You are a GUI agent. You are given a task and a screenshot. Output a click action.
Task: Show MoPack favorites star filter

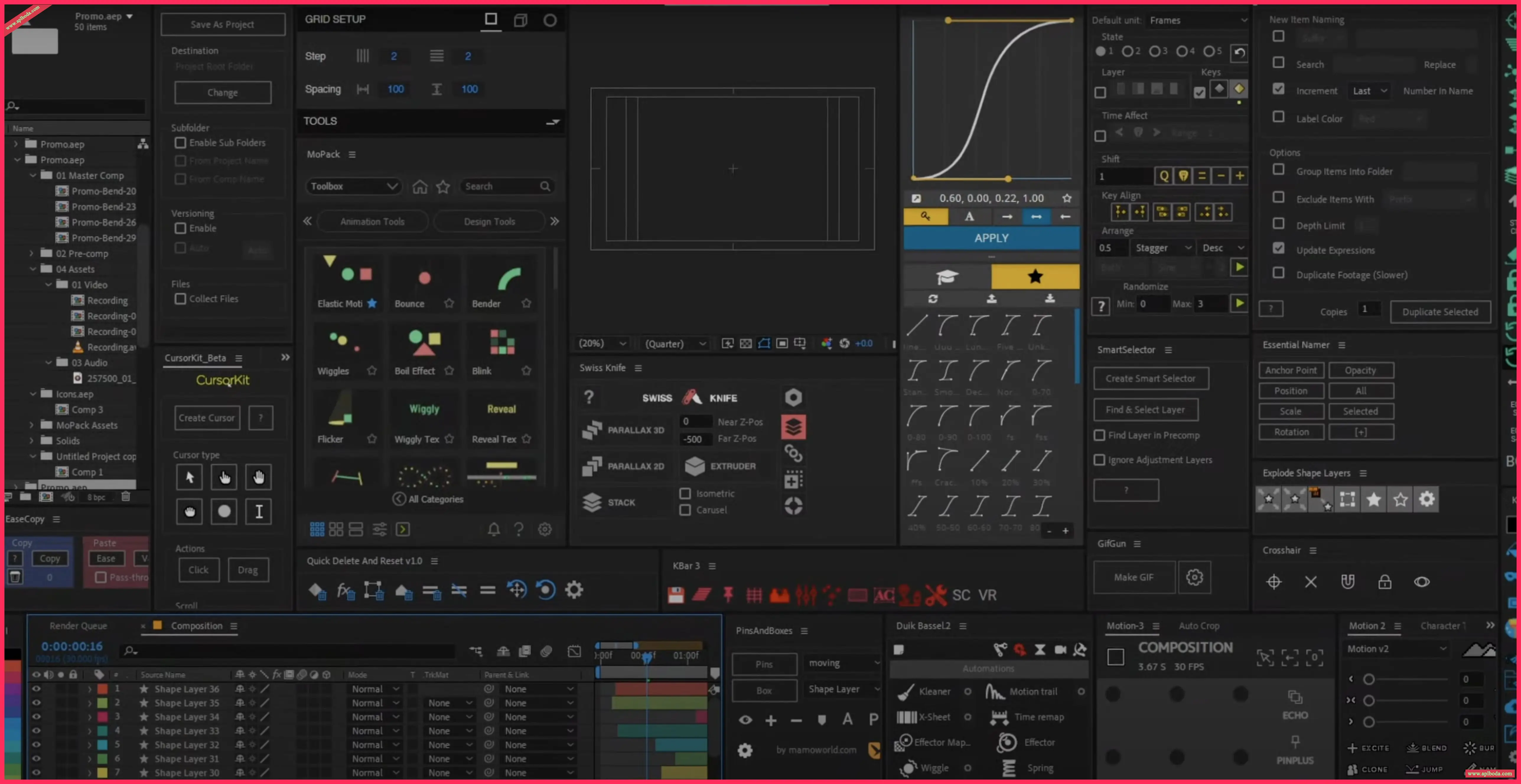point(443,187)
